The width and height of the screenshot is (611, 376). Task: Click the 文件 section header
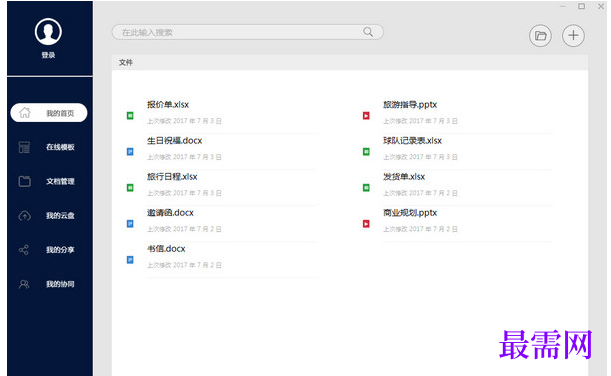point(126,62)
